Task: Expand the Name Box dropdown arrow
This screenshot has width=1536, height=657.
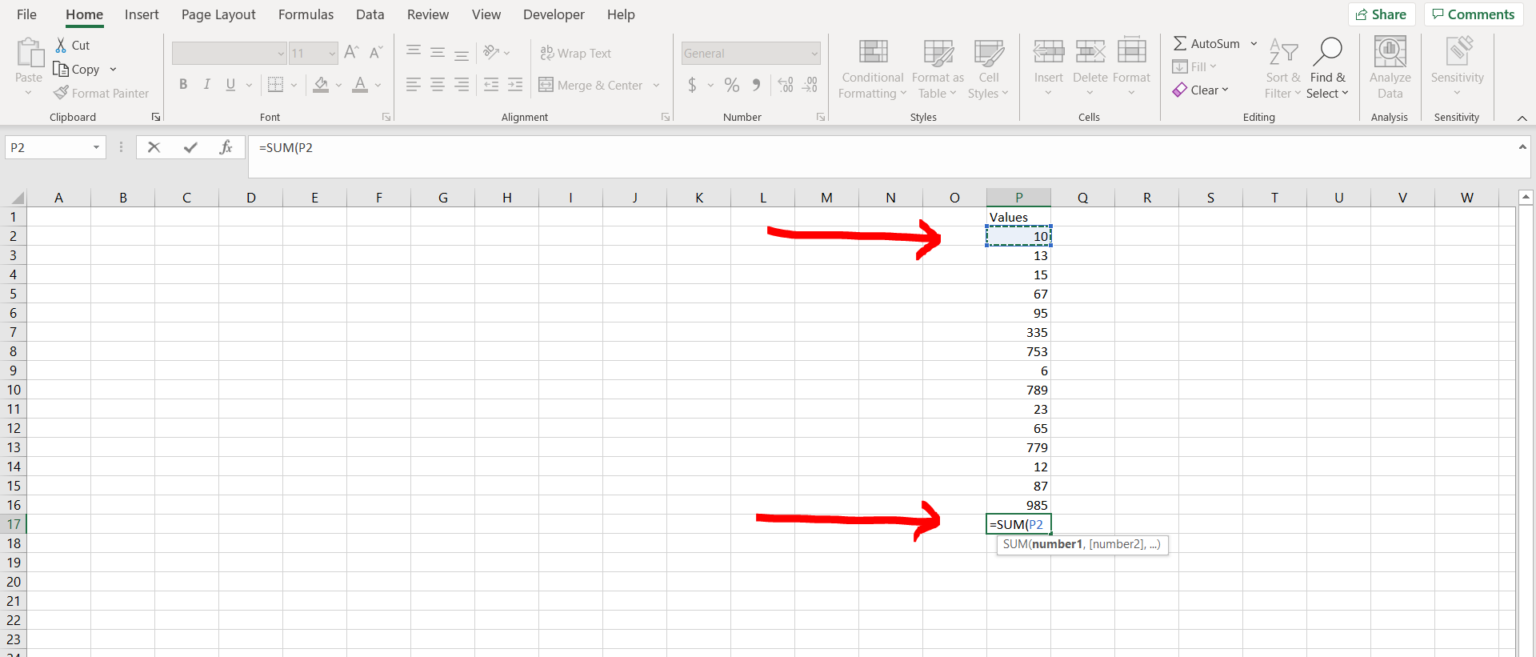Action: pos(97,147)
